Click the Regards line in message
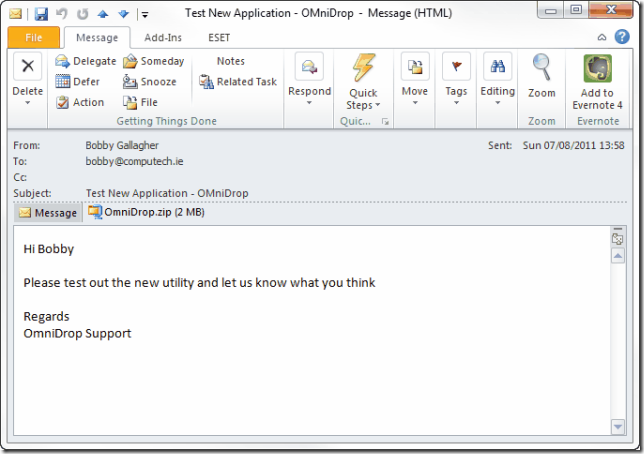This screenshot has height=454, width=644. point(46,316)
